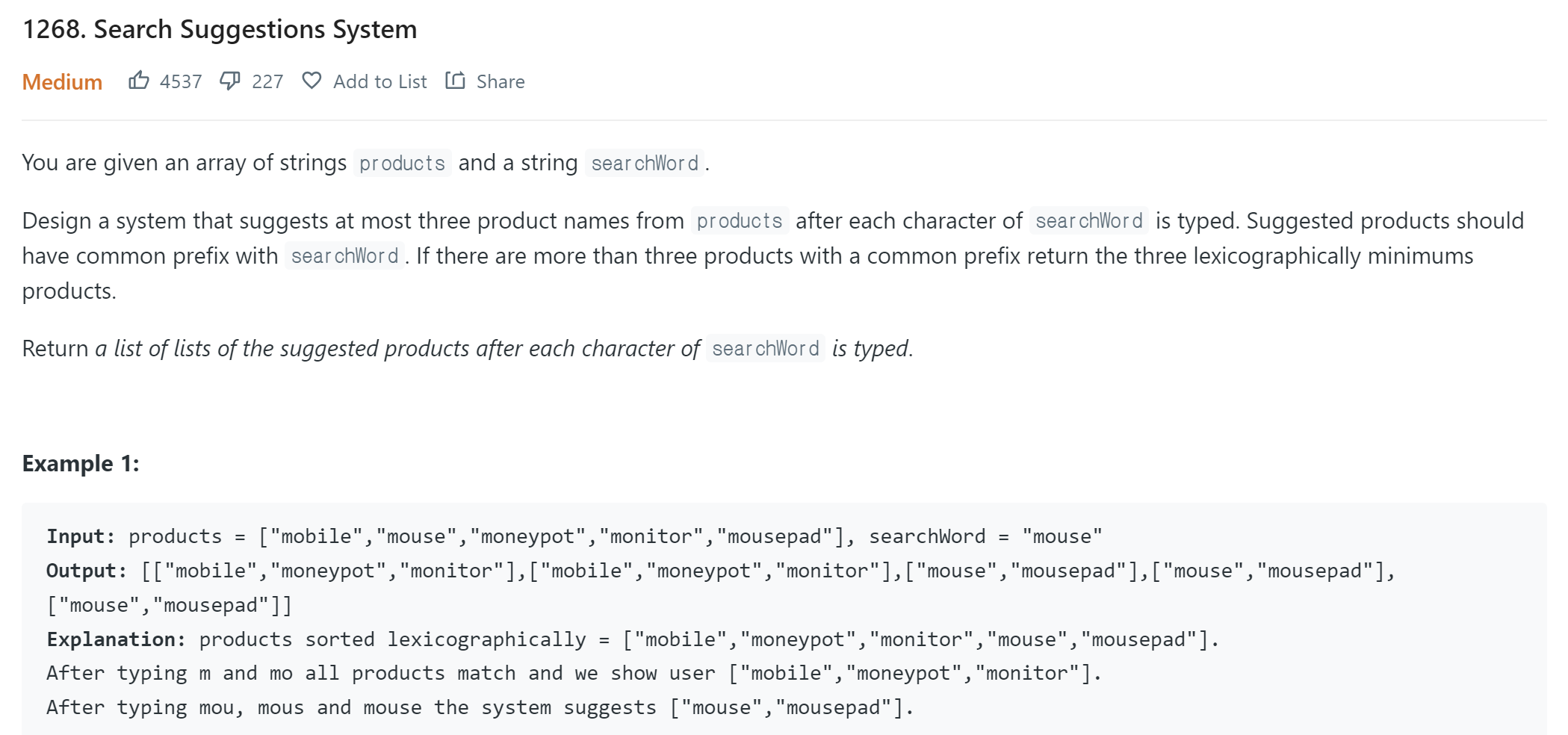Click the bold Explanation label in the example
Viewport: 1568px width, 735px height.
point(116,639)
